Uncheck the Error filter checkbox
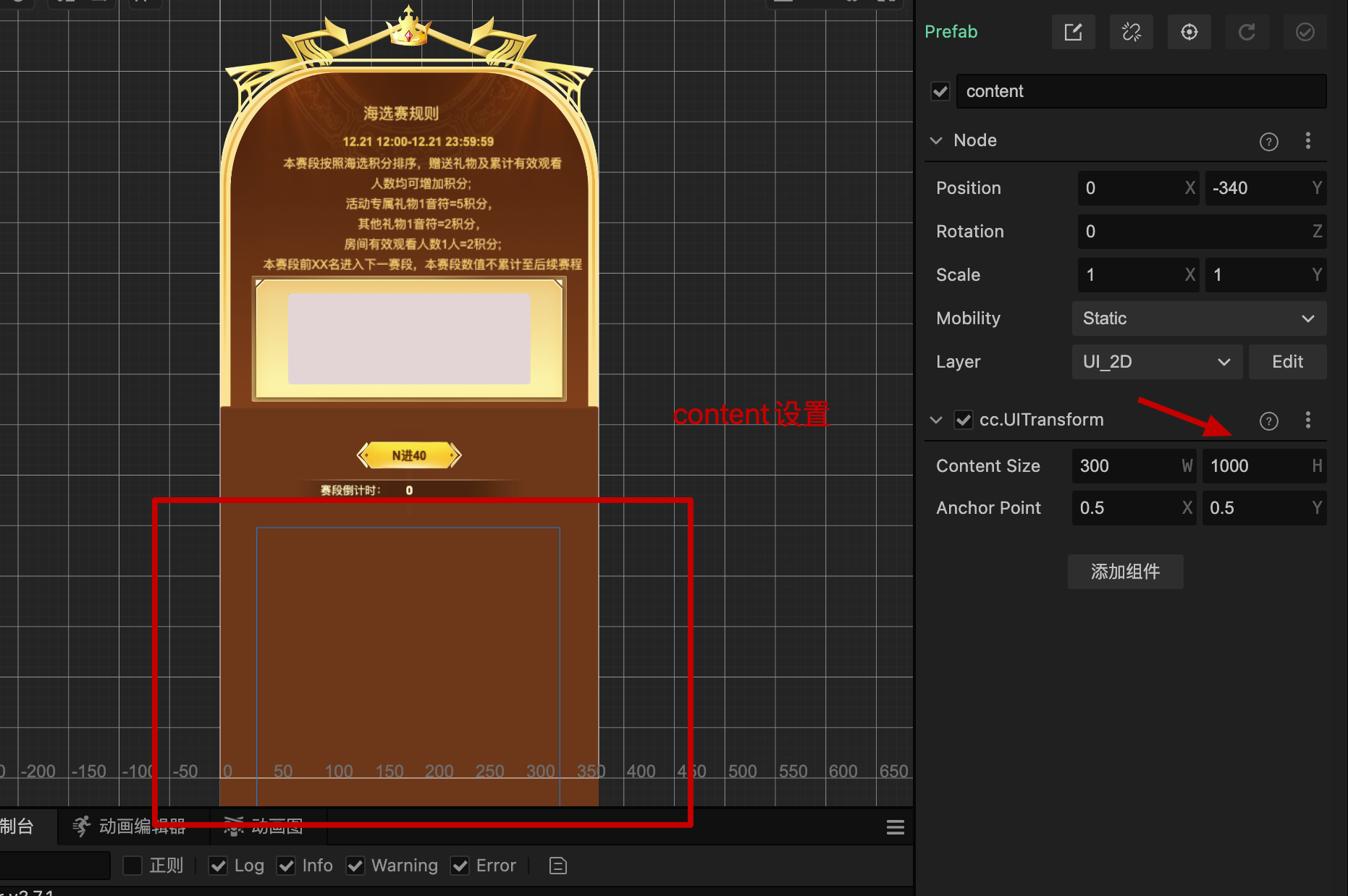Screen dimensions: 1348x896 point(460,866)
